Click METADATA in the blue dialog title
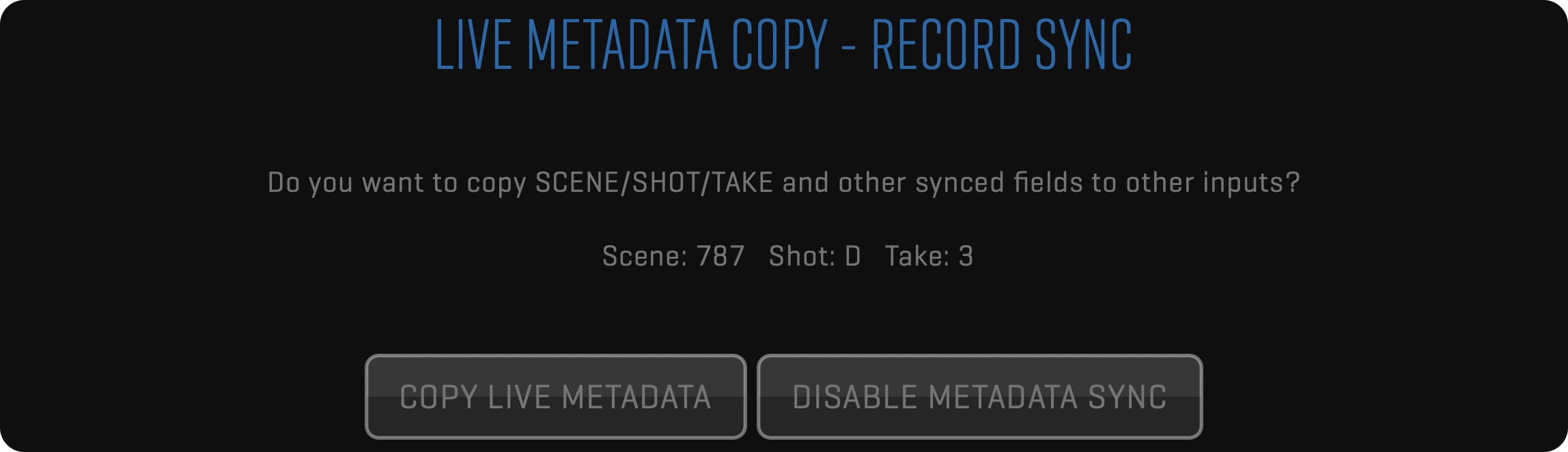 coord(622,45)
